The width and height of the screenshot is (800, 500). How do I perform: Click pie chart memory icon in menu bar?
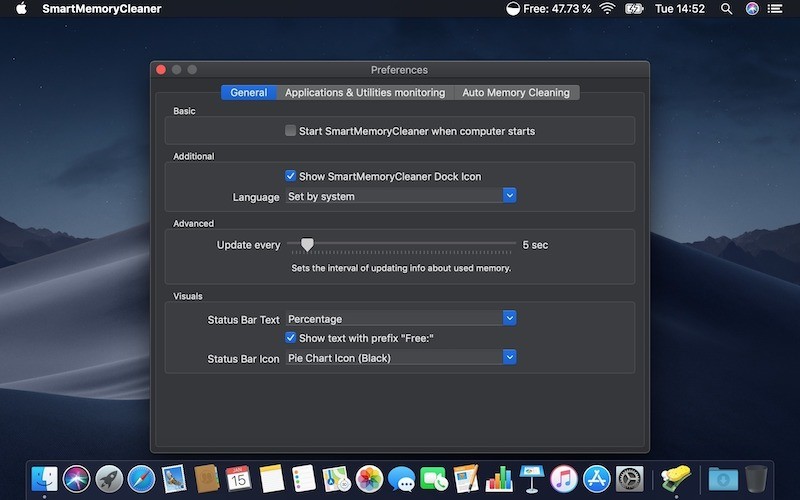pos(513,9)
